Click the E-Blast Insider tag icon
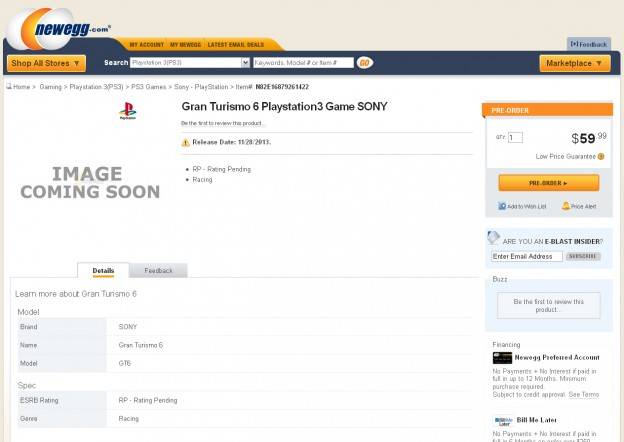The height and width of the screenshot is (442, 624). click(493, 237)
